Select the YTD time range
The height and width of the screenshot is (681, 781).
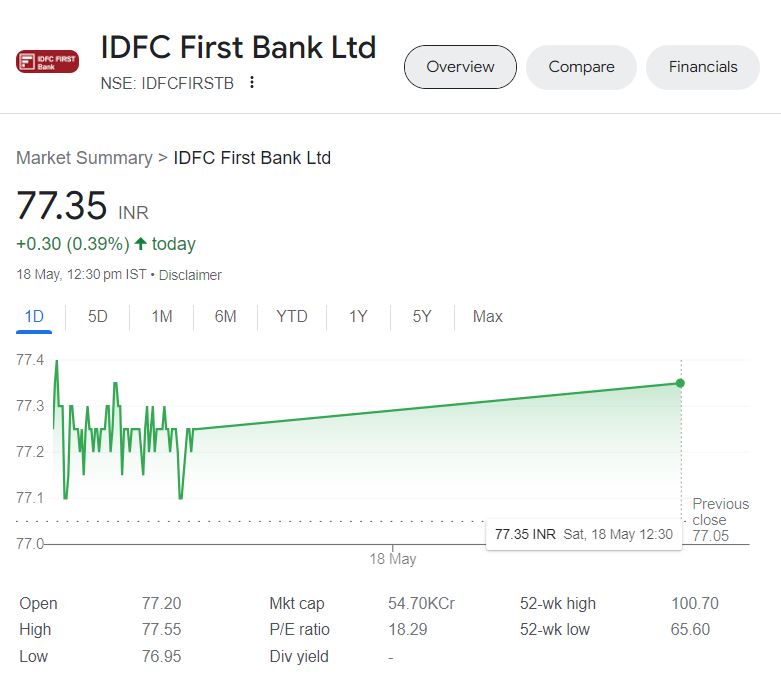292,317
